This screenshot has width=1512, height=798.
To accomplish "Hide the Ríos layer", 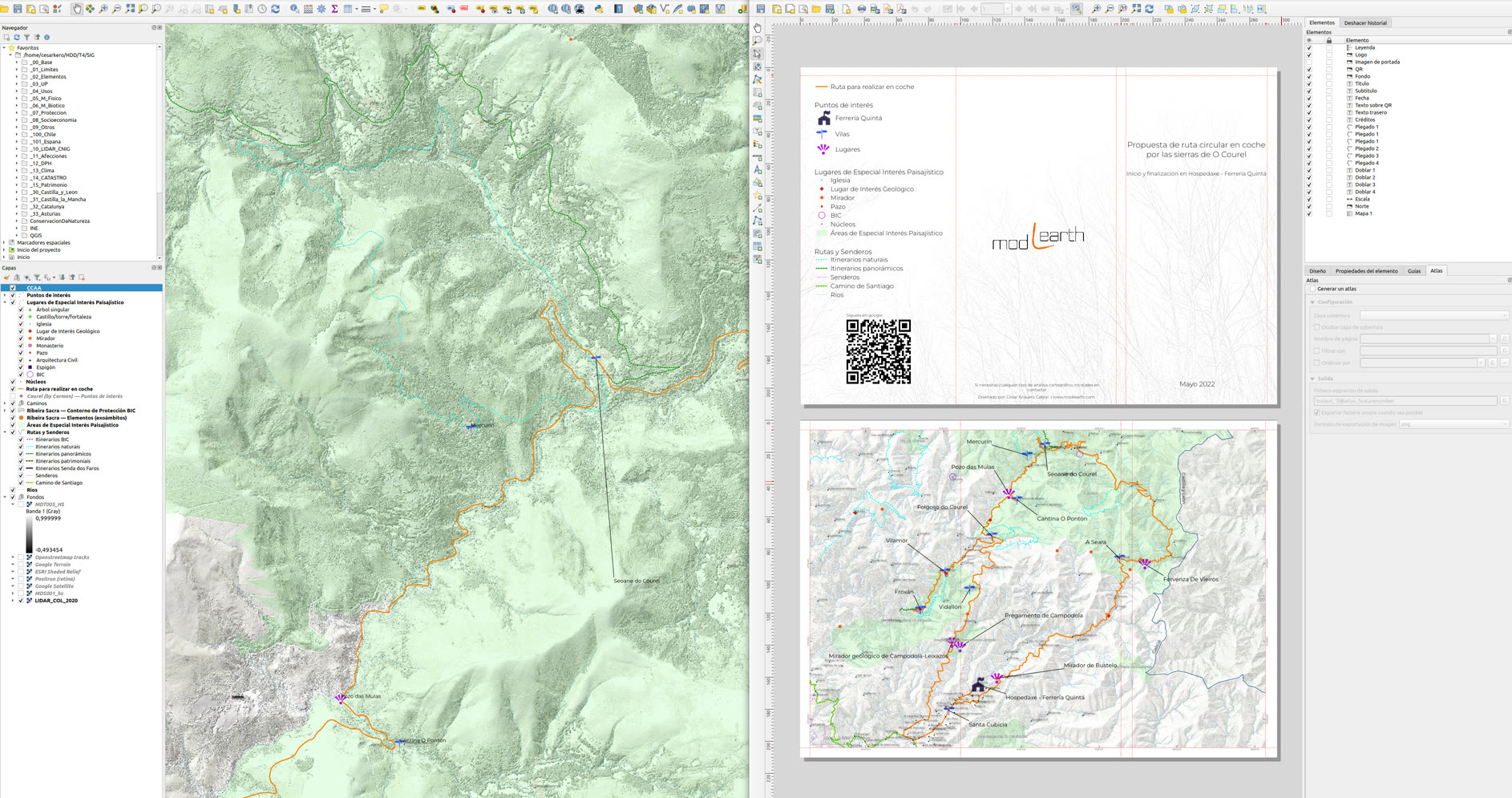I will point(13,490).
